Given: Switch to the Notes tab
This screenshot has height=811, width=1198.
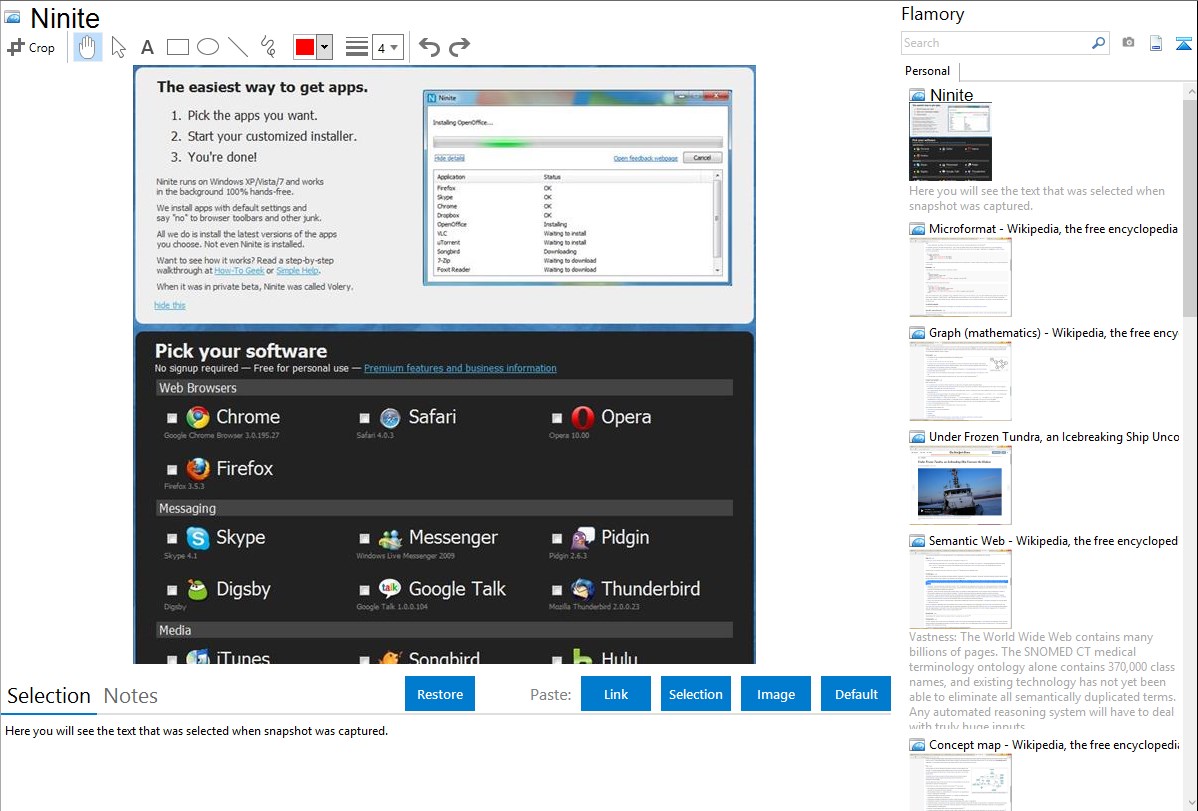Looking at the screenshot, I should 131,696.
